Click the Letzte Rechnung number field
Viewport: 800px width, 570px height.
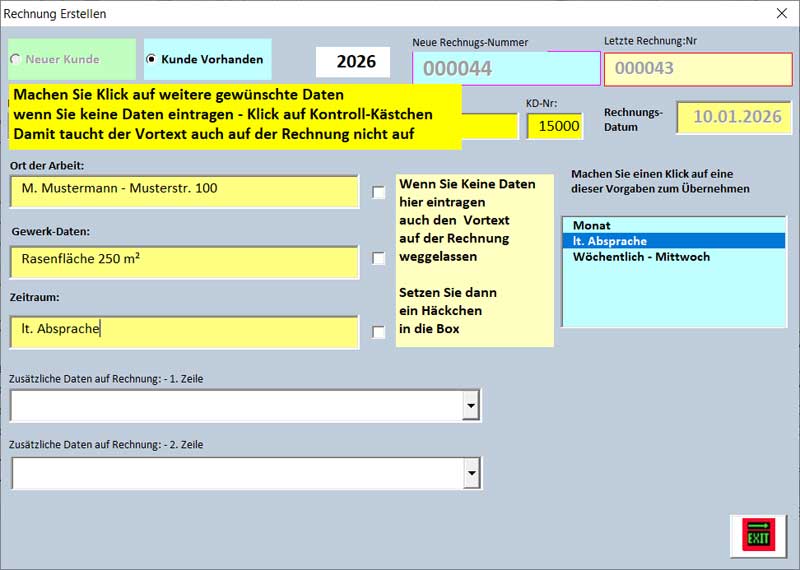(x=697, y=69)
